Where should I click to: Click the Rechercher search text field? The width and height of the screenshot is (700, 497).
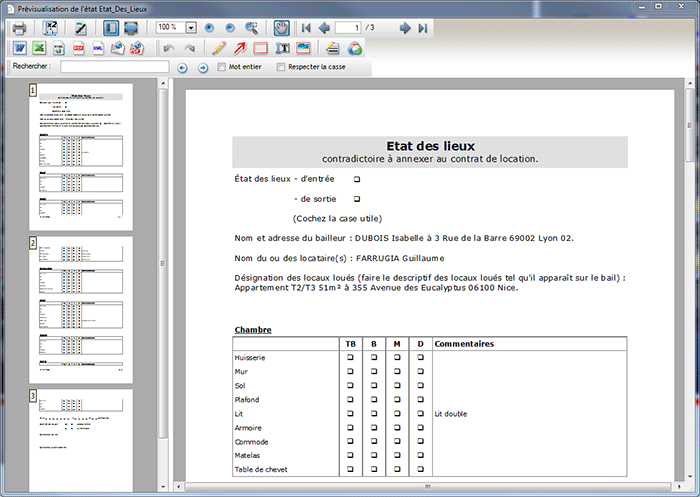(x=114, y=68)
